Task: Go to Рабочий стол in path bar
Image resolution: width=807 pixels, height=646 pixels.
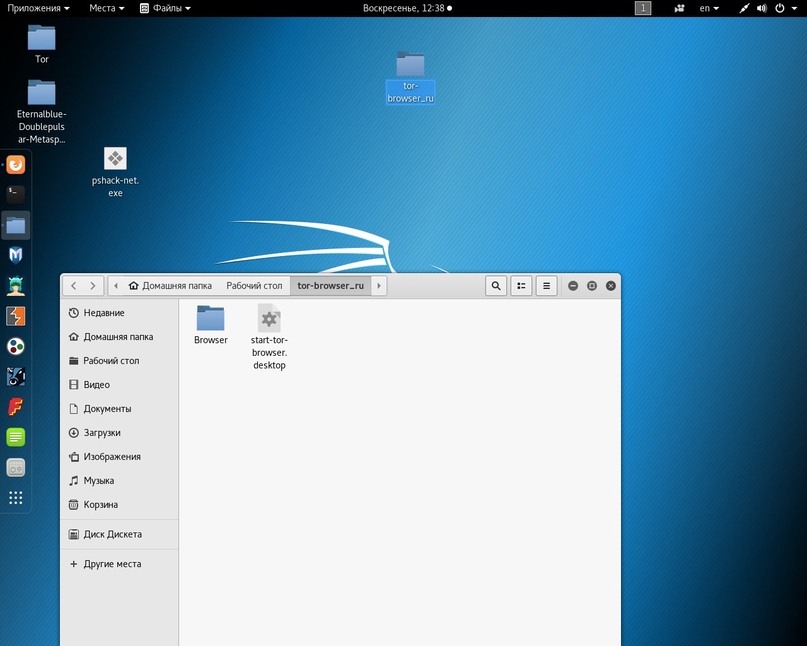Action: pos(254,286)
